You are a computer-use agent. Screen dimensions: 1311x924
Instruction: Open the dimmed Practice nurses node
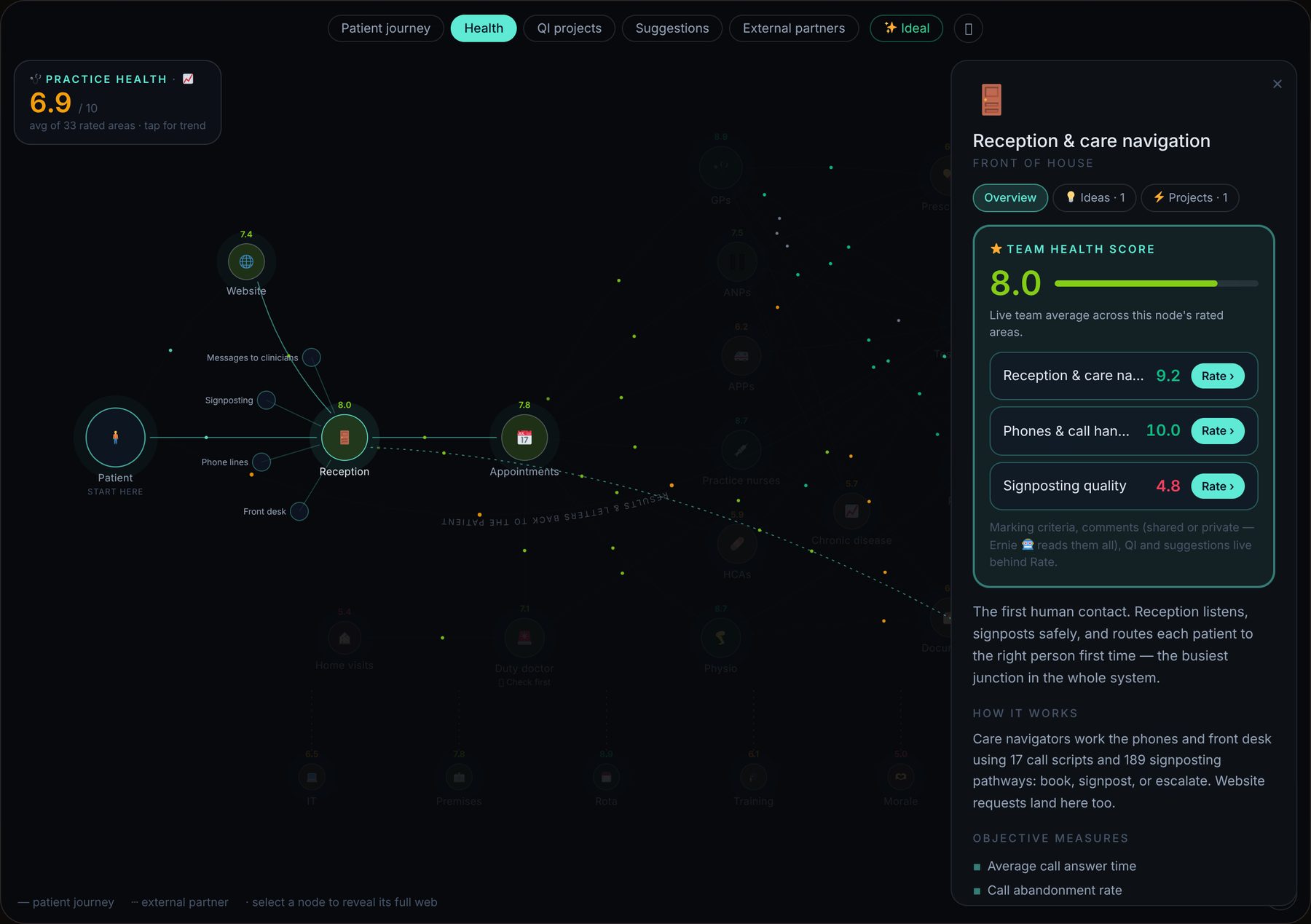[x=741, y=450]
